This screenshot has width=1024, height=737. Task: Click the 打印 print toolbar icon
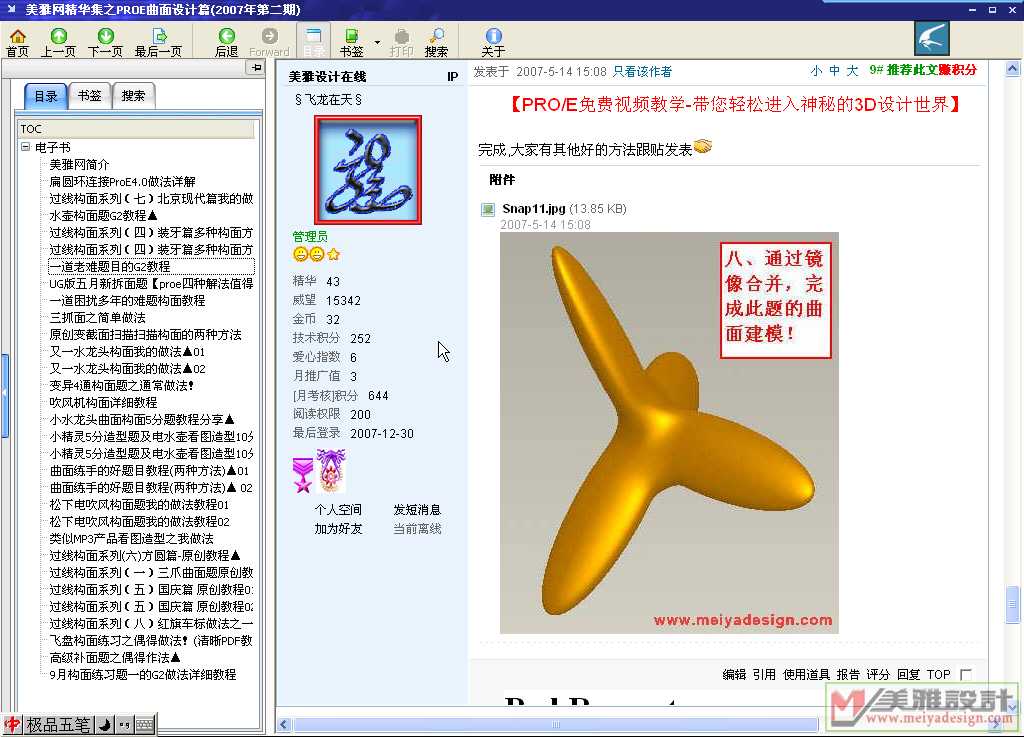402,42
